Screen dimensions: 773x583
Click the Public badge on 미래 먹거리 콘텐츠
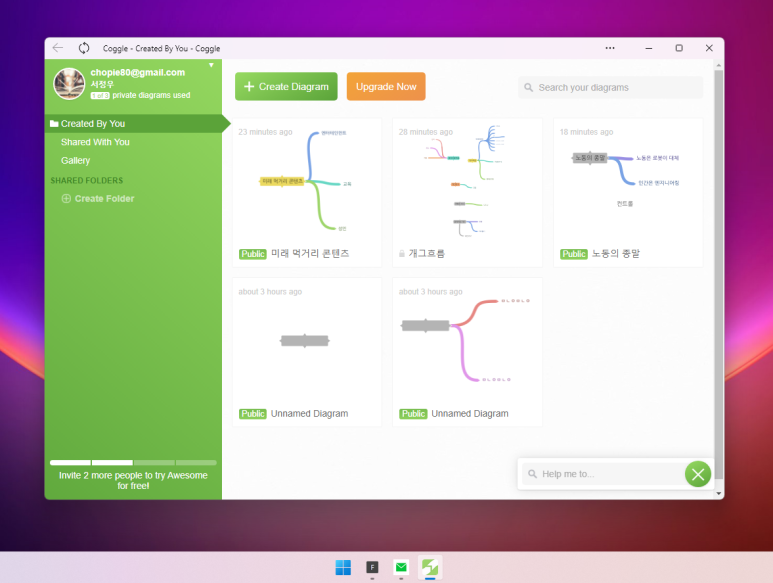253,254
